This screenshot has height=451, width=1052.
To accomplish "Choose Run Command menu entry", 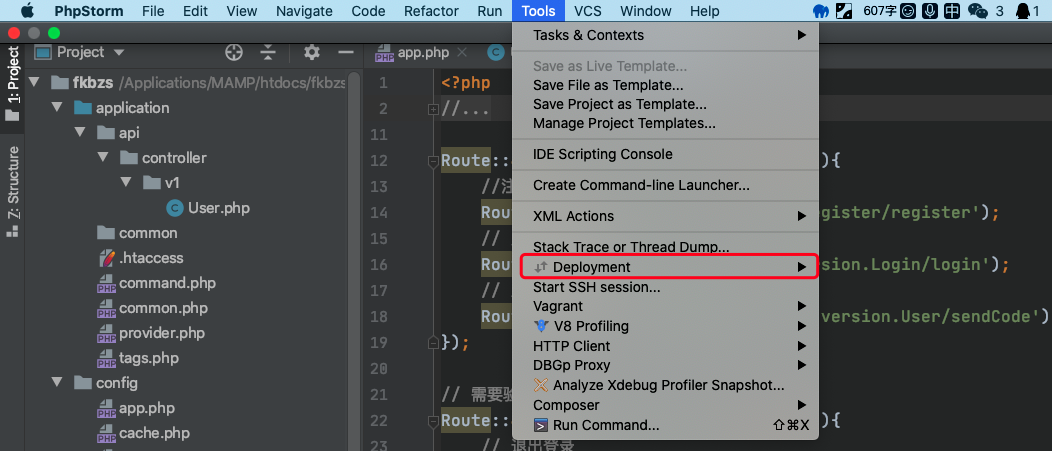I will pos(606,425).
